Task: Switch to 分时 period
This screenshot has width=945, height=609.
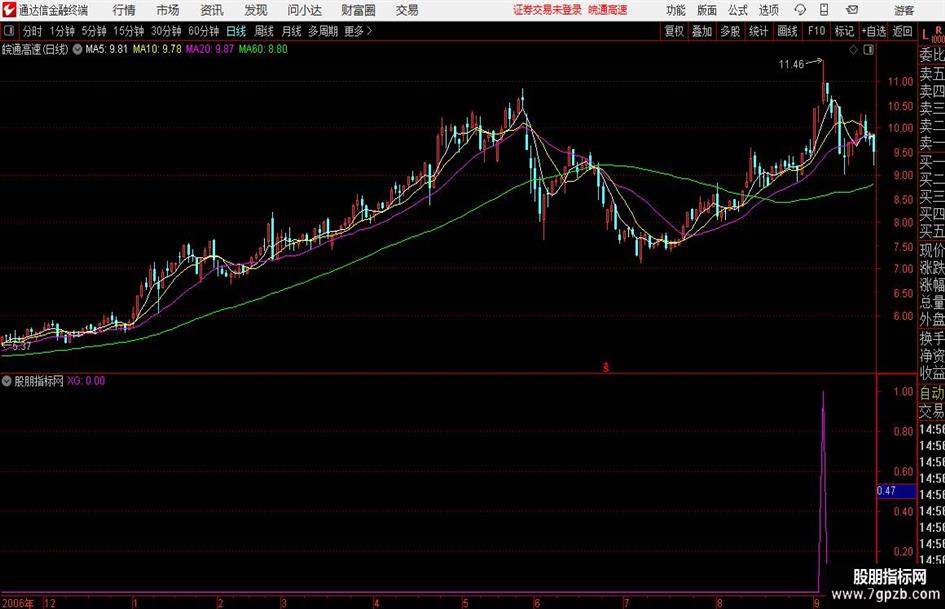Action: click(32, 31)
